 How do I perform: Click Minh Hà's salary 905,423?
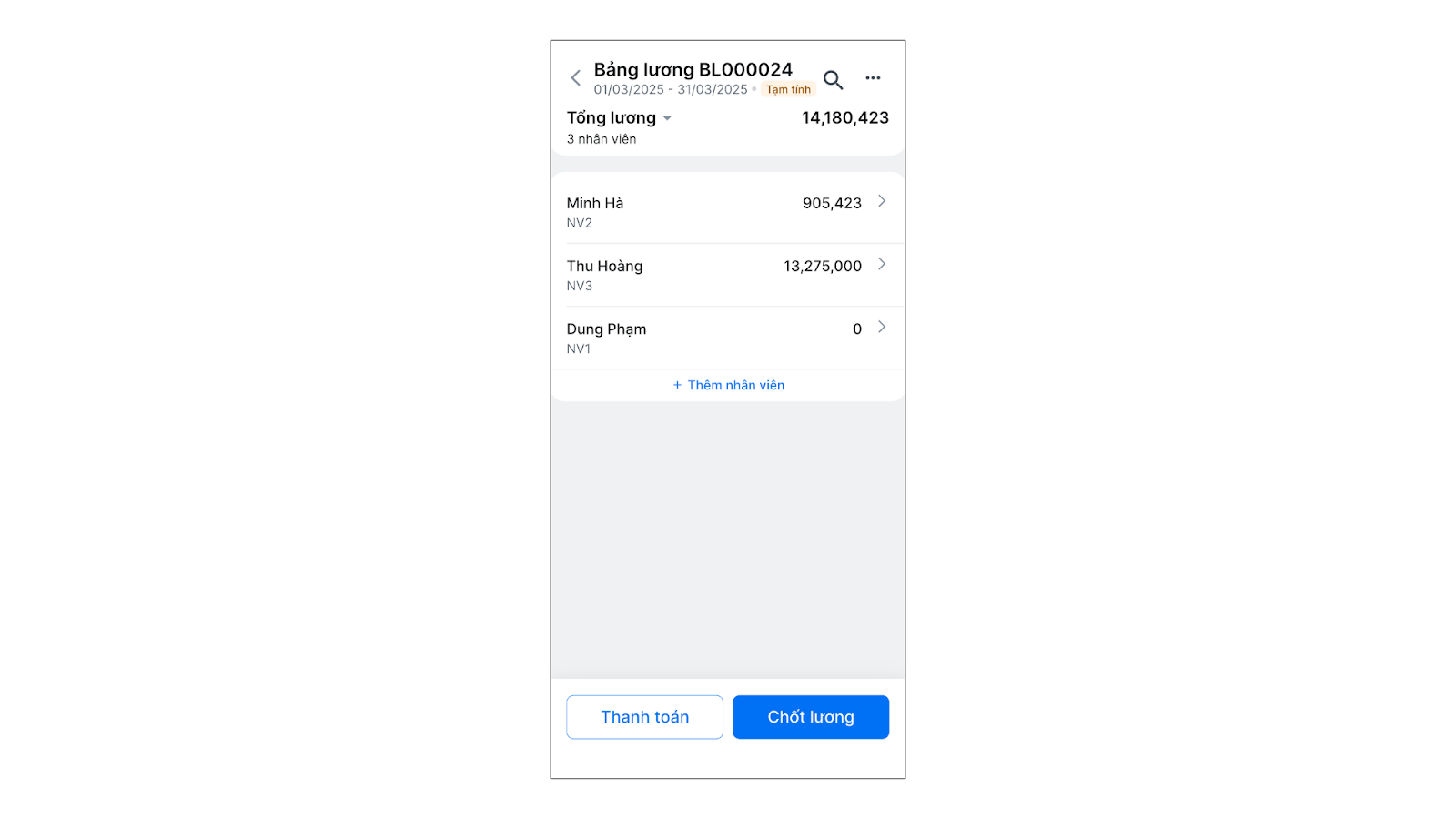[x=832, y=203]
